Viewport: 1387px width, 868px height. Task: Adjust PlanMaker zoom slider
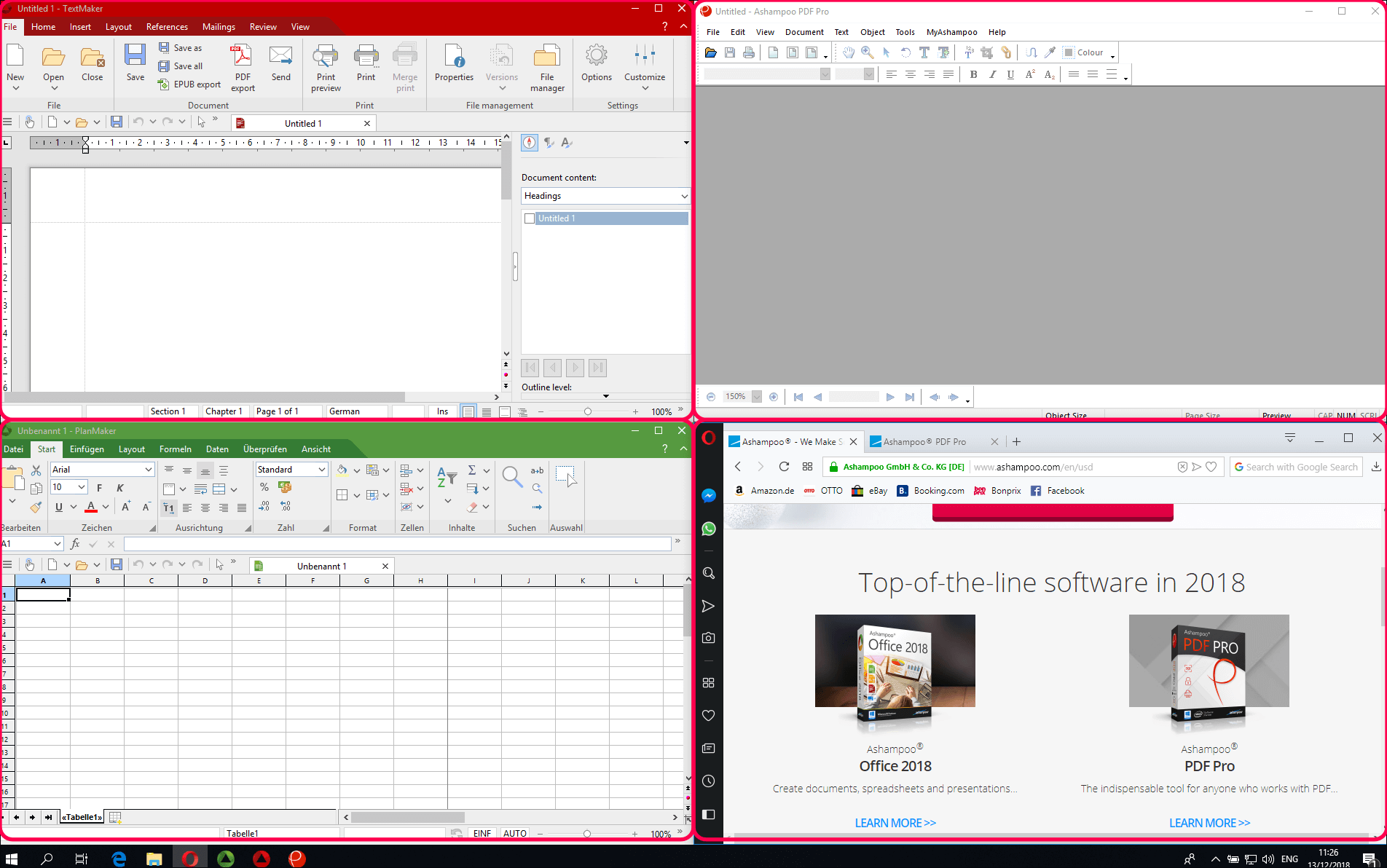586,834
